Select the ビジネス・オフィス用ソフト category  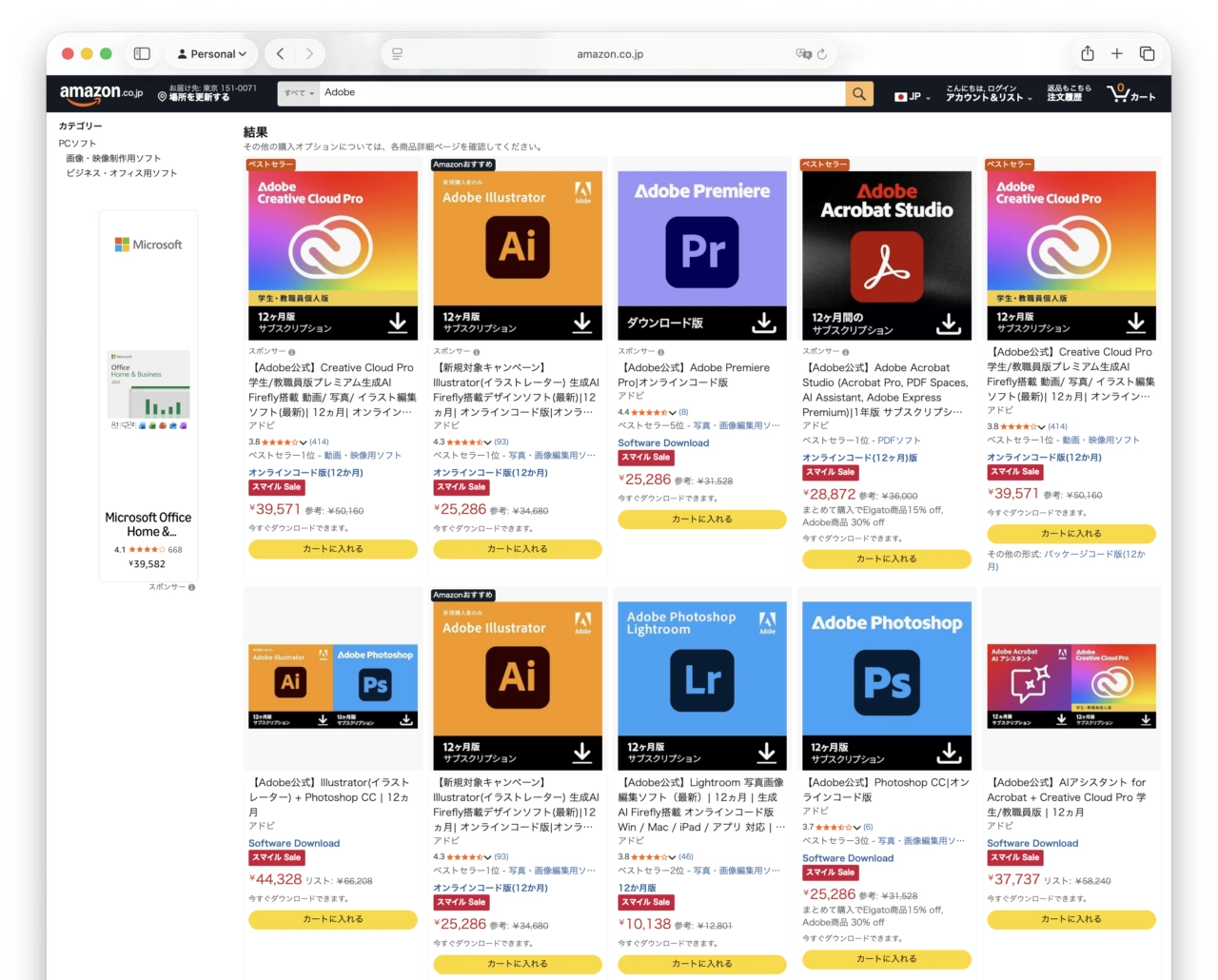pos(122,173)
